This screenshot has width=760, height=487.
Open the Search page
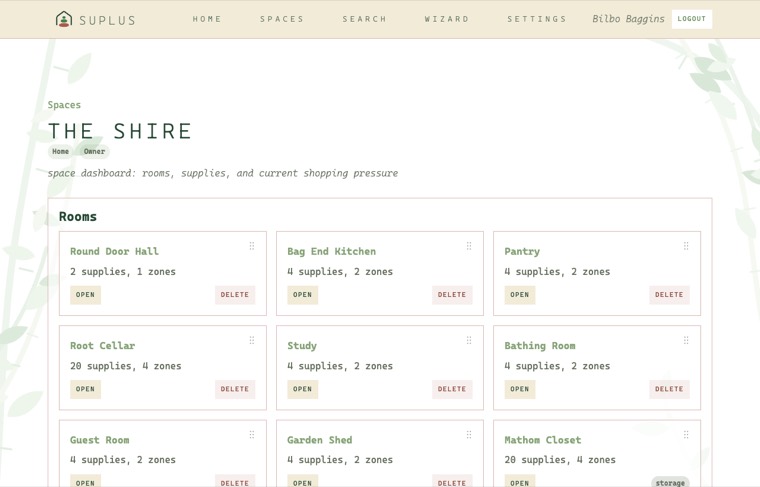pyautogui.click(x=364, y=19)
